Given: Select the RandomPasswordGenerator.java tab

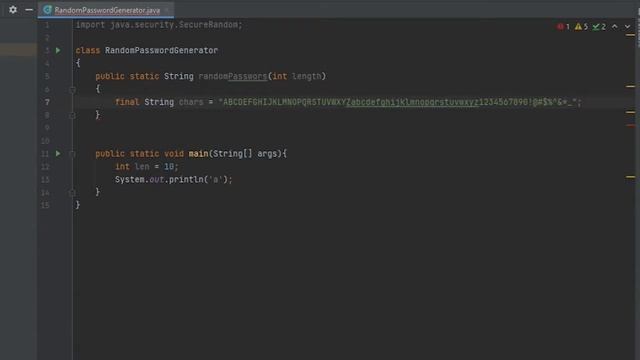Looking at the screenshot, I should [x=107, y=10].
